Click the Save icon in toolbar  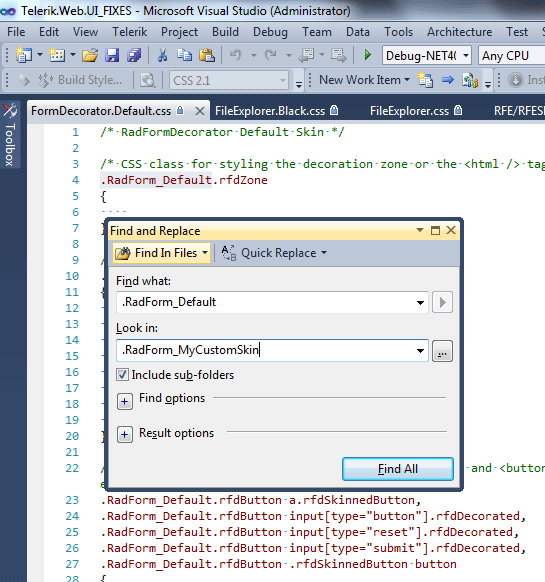112,55
